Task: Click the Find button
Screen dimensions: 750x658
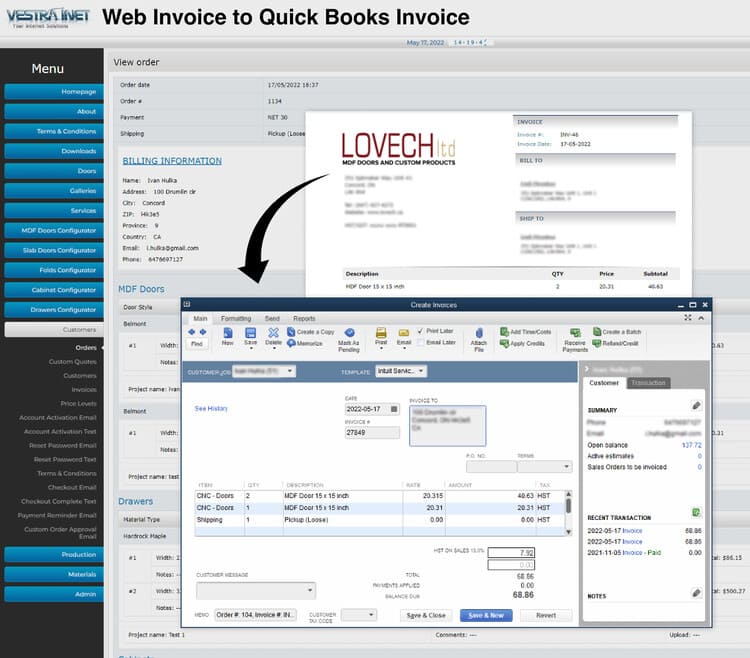Action: coord(197,344)
